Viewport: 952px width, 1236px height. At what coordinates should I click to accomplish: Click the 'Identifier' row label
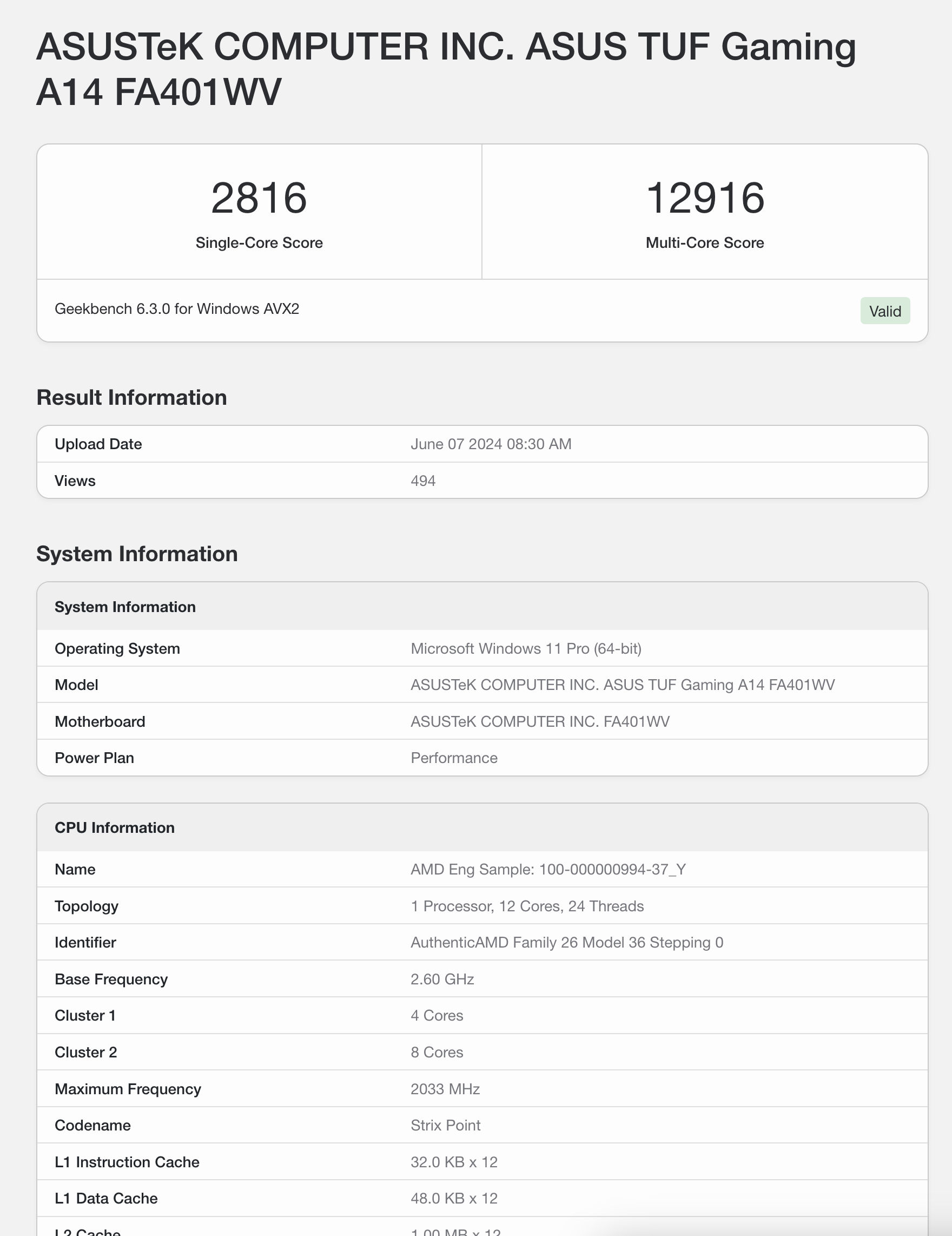pyautogui.click(x=85, y=942)
